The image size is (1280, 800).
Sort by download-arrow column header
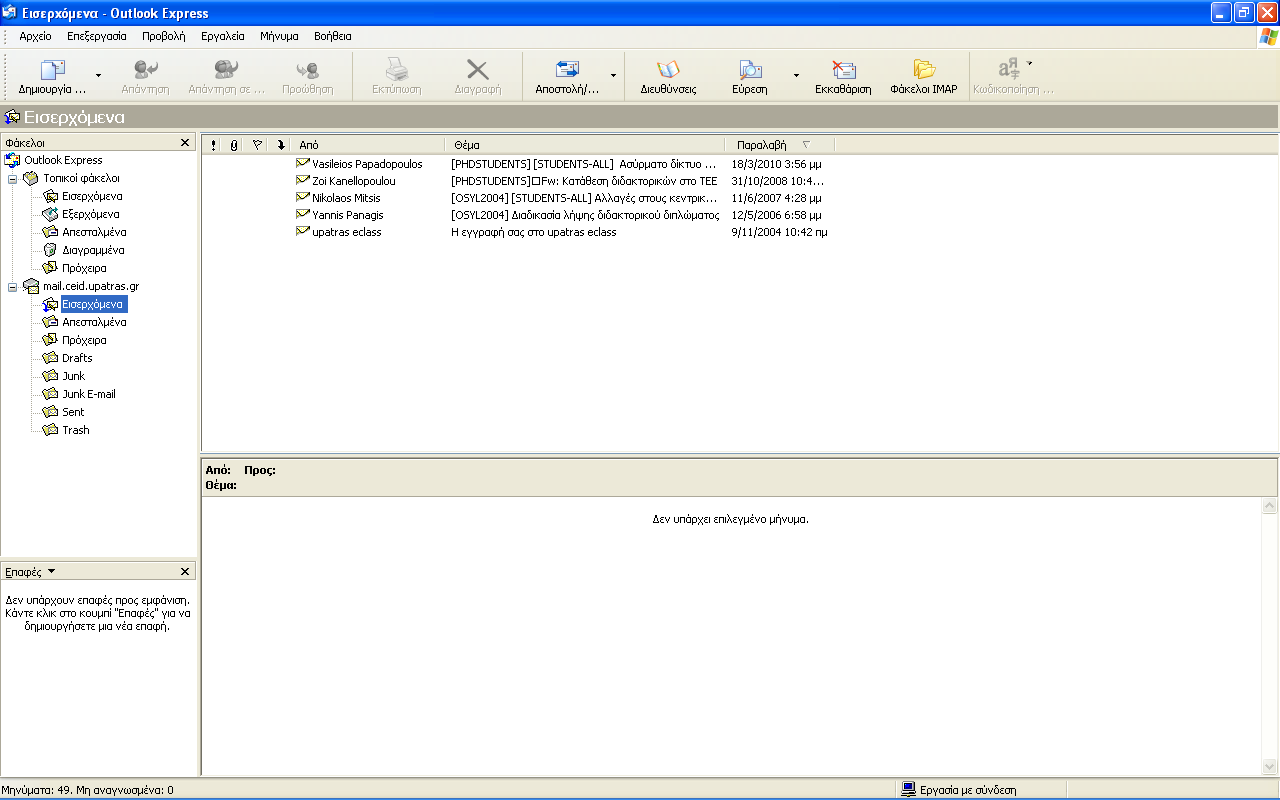coord(281,145)
